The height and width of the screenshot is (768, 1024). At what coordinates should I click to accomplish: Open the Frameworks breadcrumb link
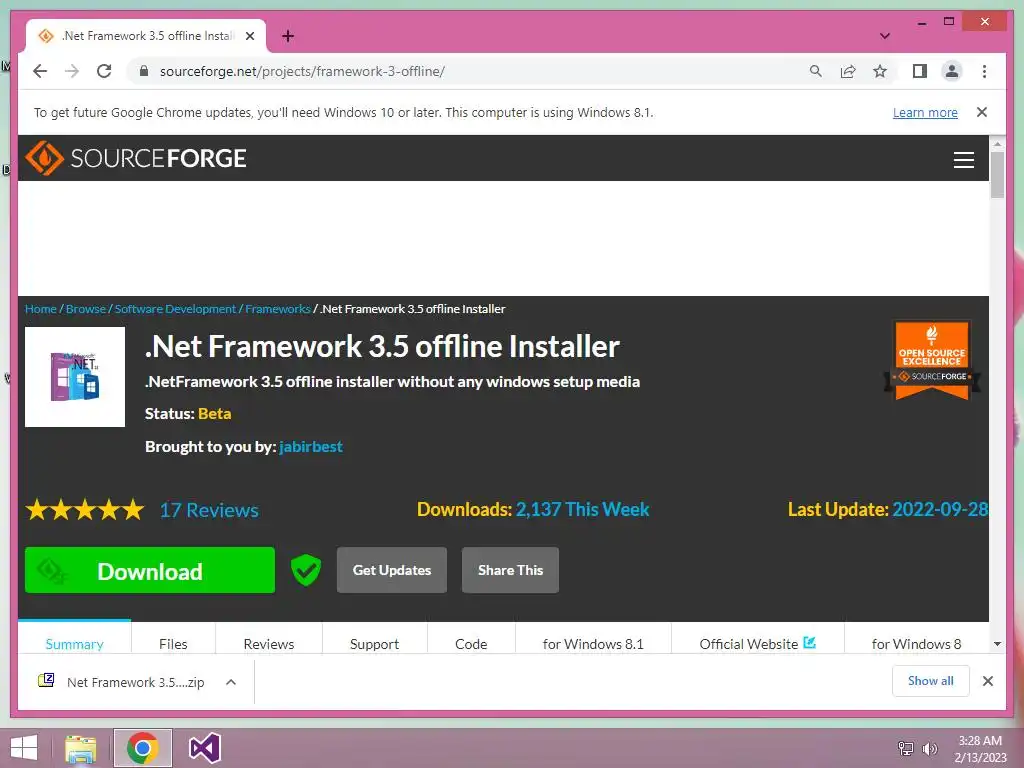[278, 309]
